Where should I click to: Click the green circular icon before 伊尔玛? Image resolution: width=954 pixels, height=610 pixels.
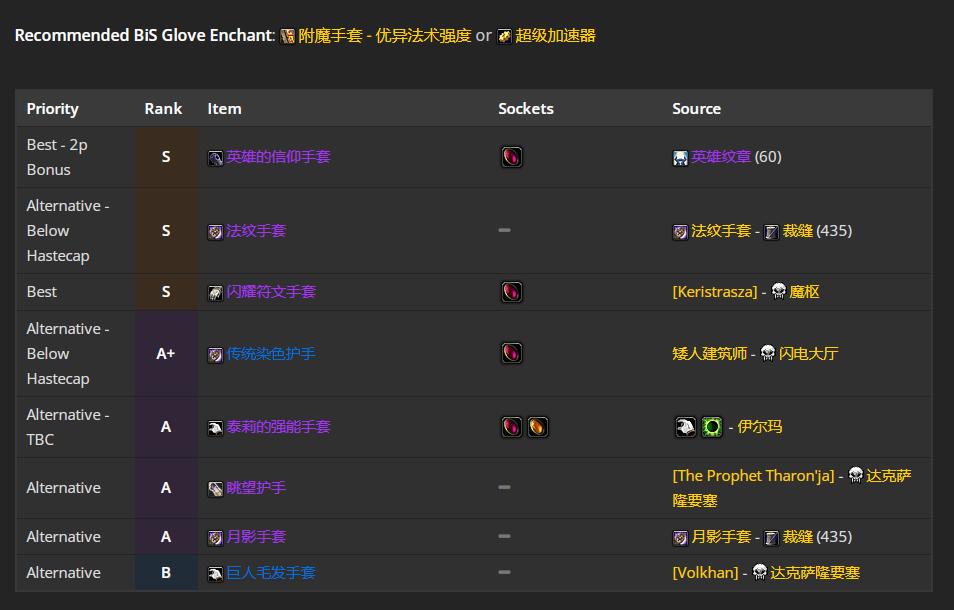coord(712,427)
